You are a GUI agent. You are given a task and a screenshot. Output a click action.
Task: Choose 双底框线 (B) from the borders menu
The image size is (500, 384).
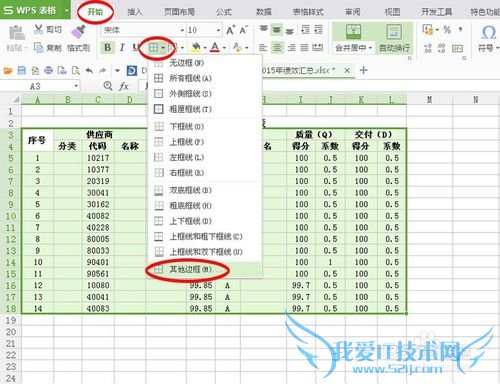[x=205, y=190]
